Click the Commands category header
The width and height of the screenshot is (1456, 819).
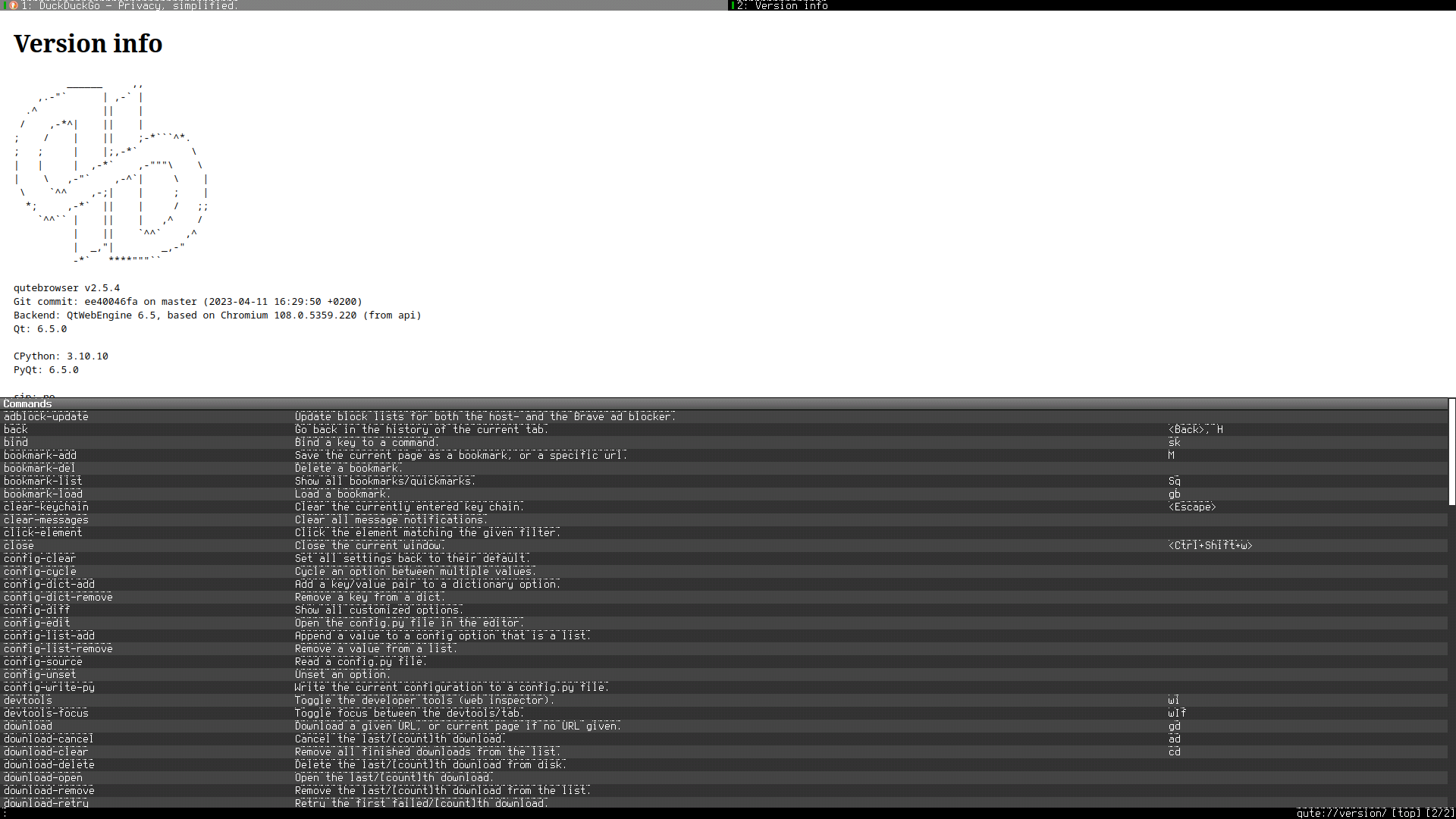[x=28, y=404]
